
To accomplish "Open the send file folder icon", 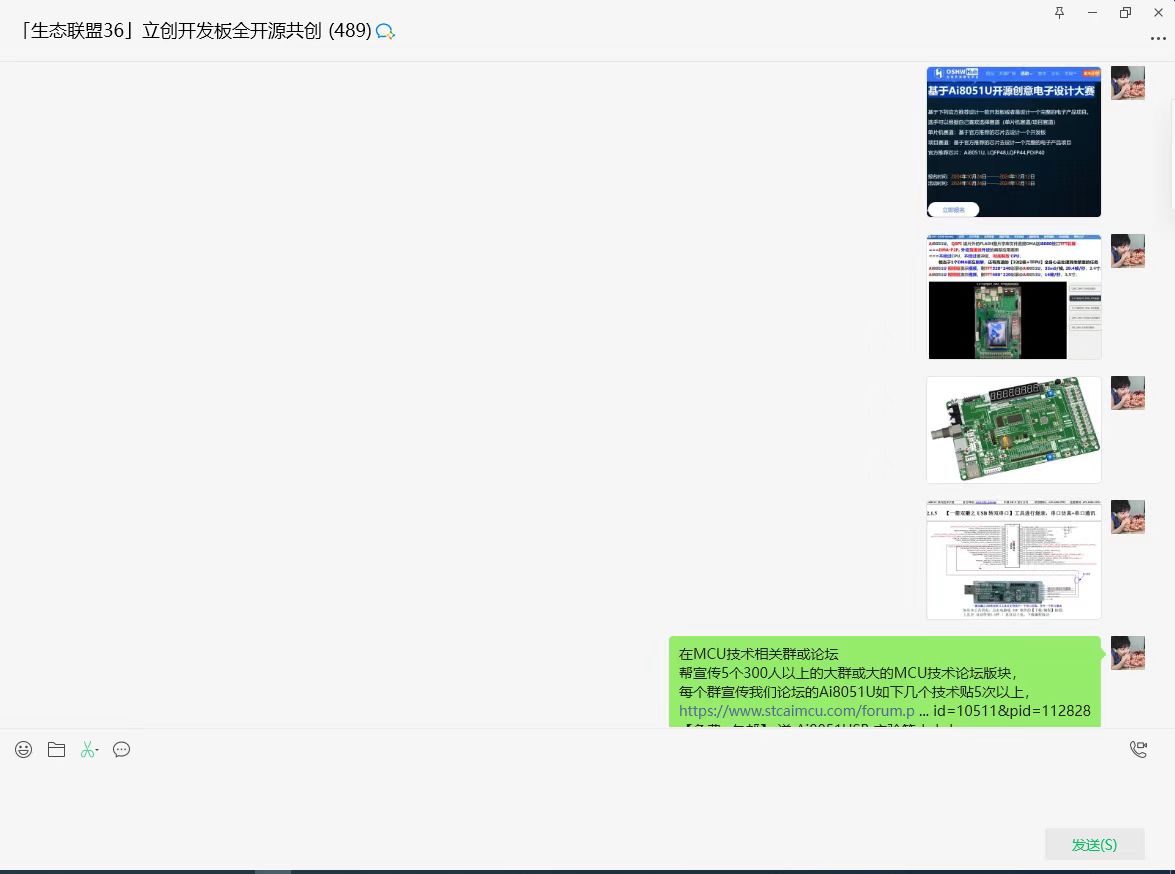I will click(56, 750).
